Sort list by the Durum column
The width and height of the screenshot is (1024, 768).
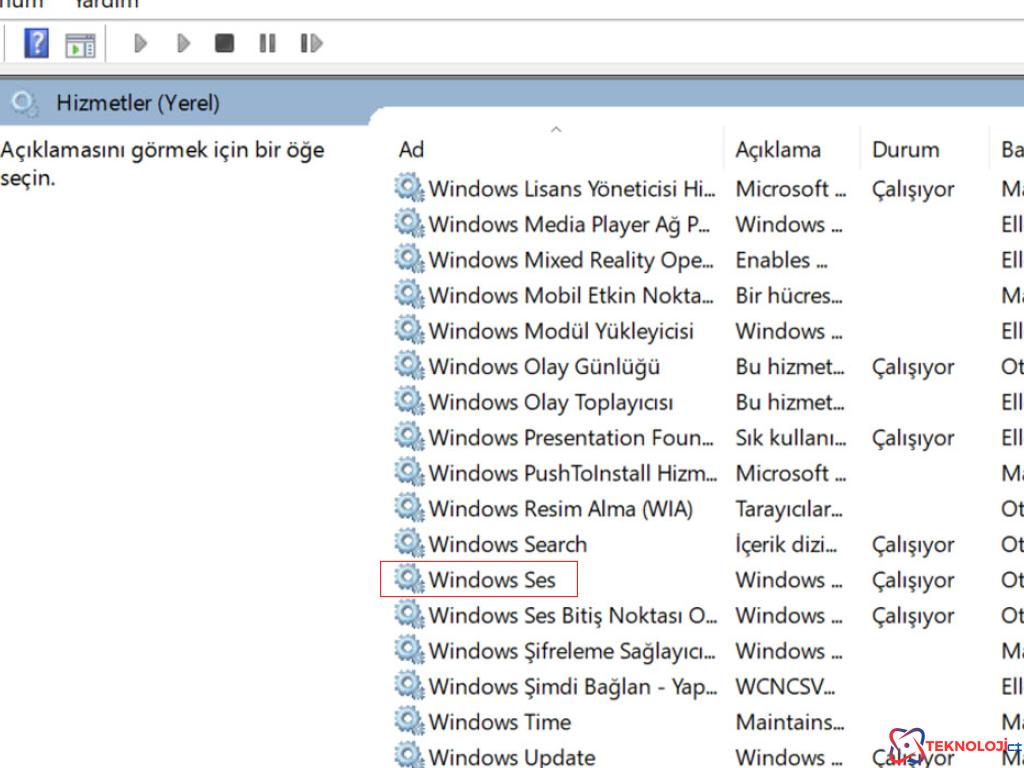905,150
